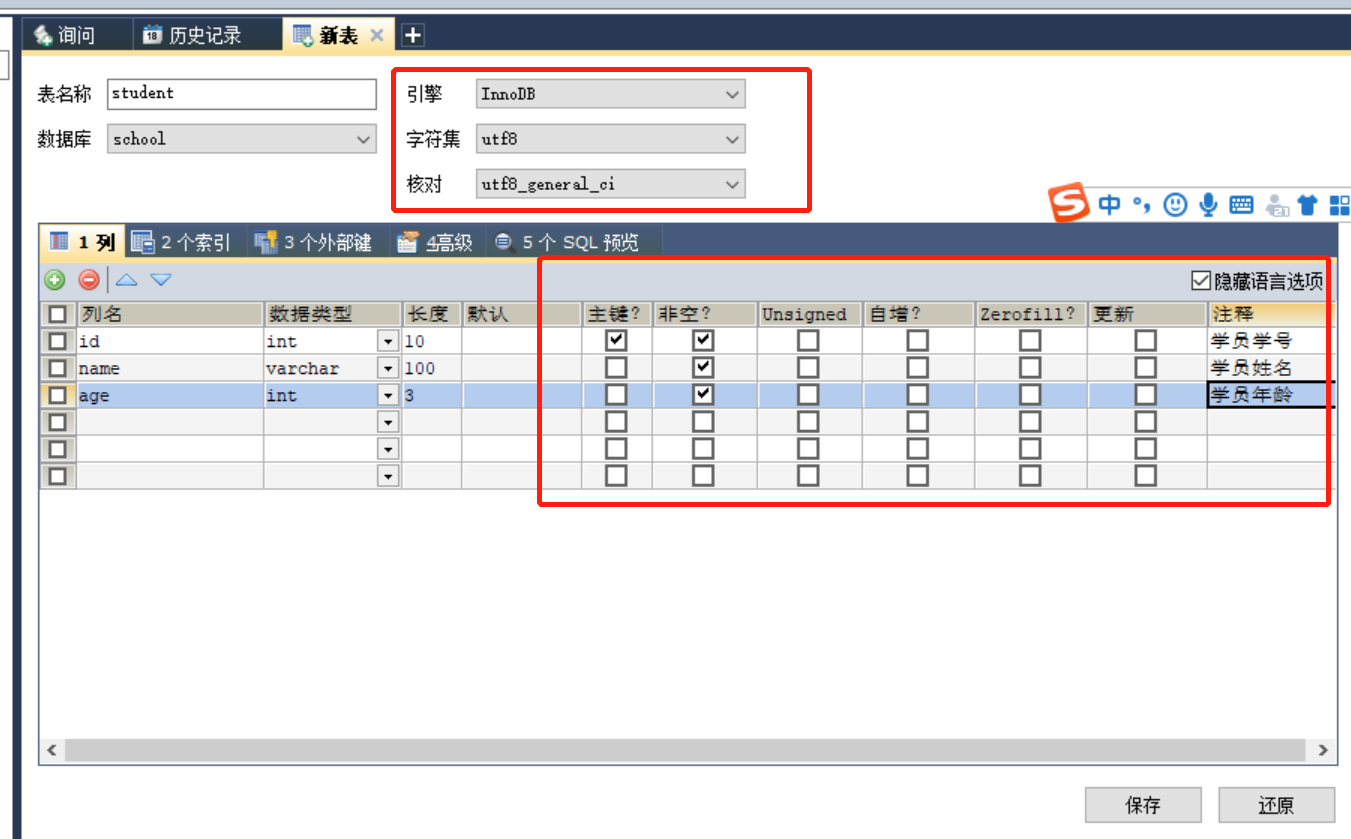Select the 'id' column name cell

click(170, 341)
